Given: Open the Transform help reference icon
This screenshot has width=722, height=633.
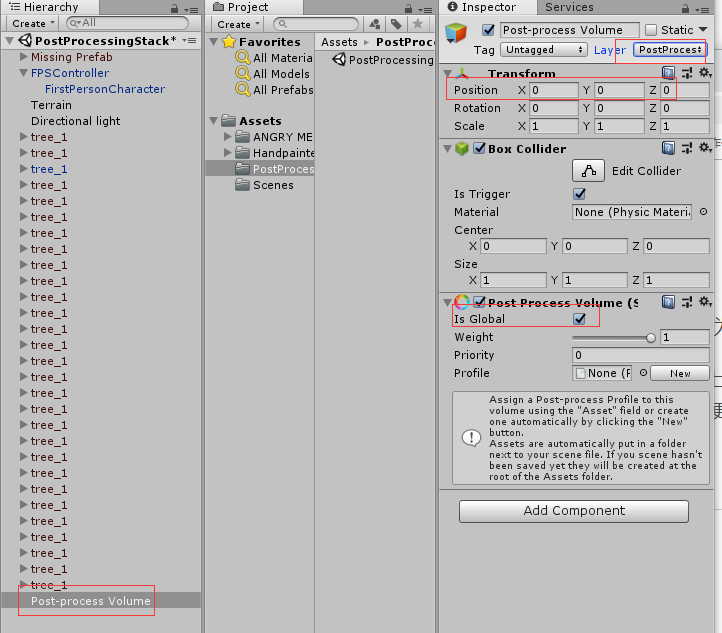Looking at the screenshot, I should tap(668, 73).
